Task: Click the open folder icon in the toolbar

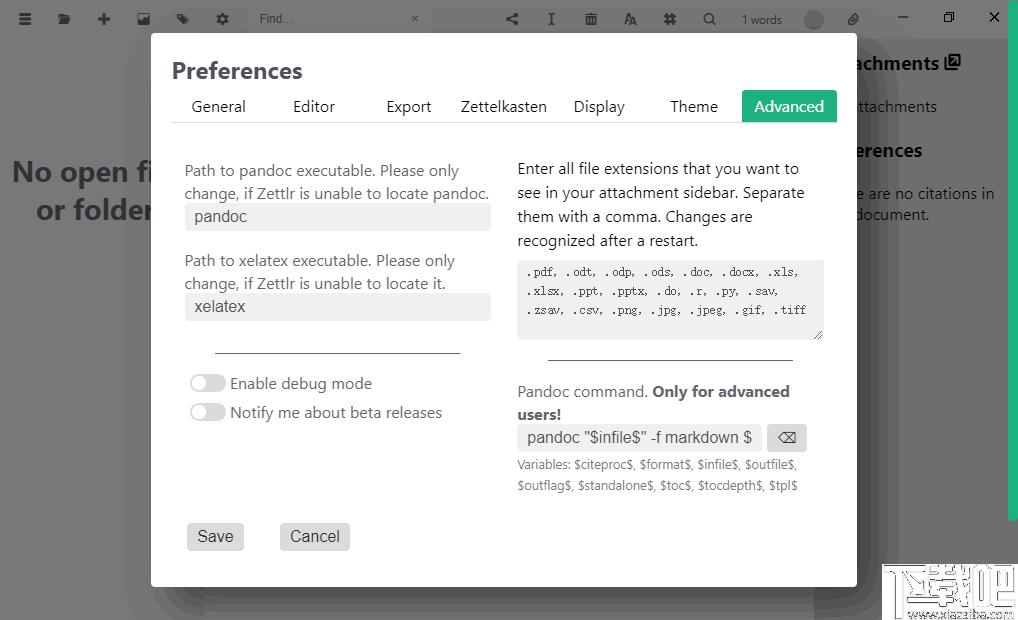Action: coord(64,19)
